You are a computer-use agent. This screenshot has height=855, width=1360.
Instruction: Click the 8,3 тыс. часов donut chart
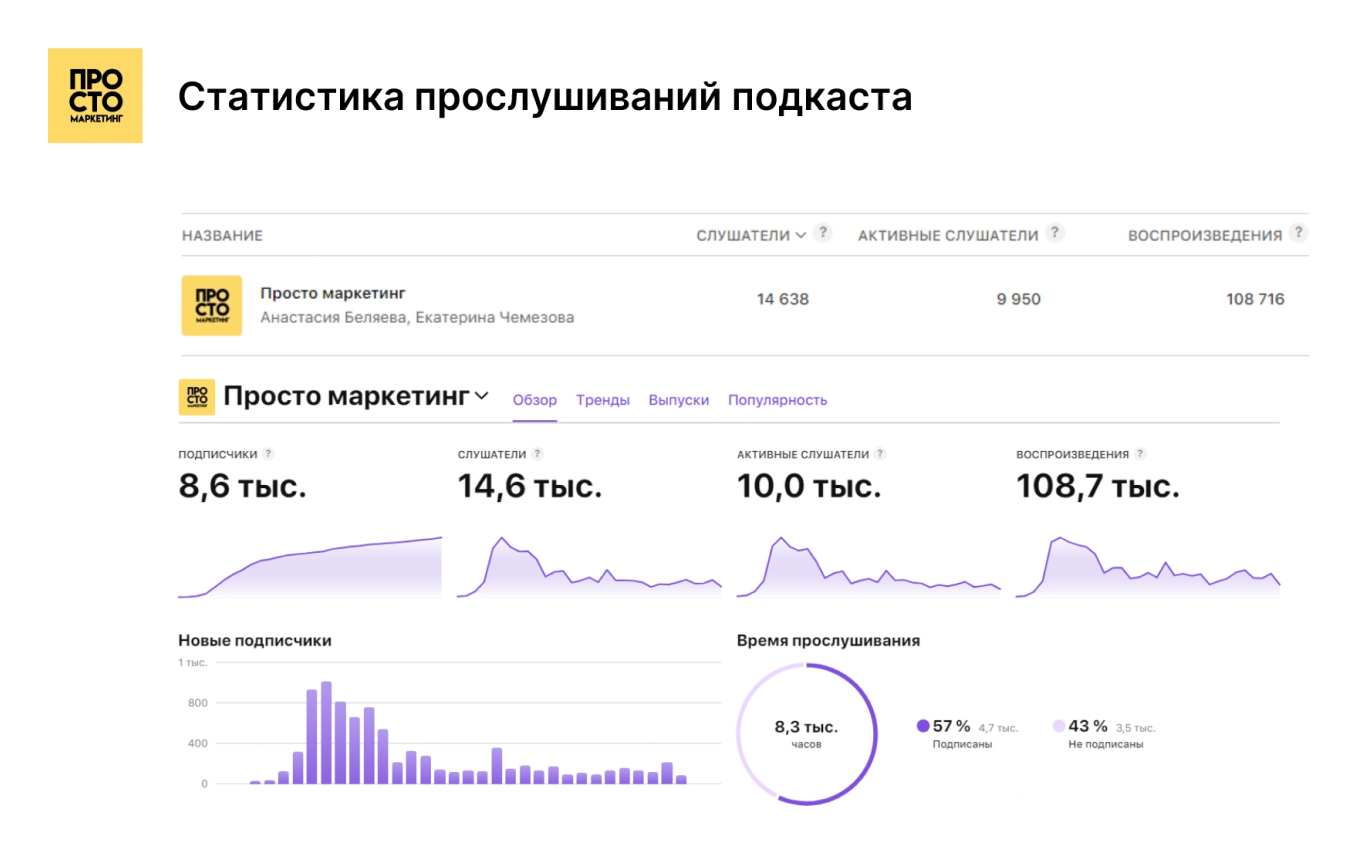(x=806, y=734)
